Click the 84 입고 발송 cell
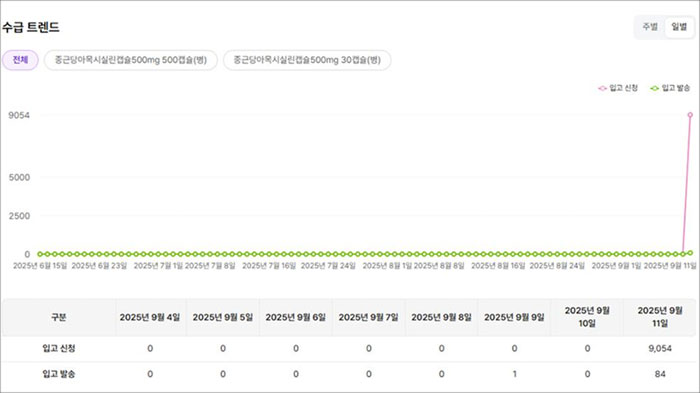This screenshot has width=700, height=393. [660, 374]
